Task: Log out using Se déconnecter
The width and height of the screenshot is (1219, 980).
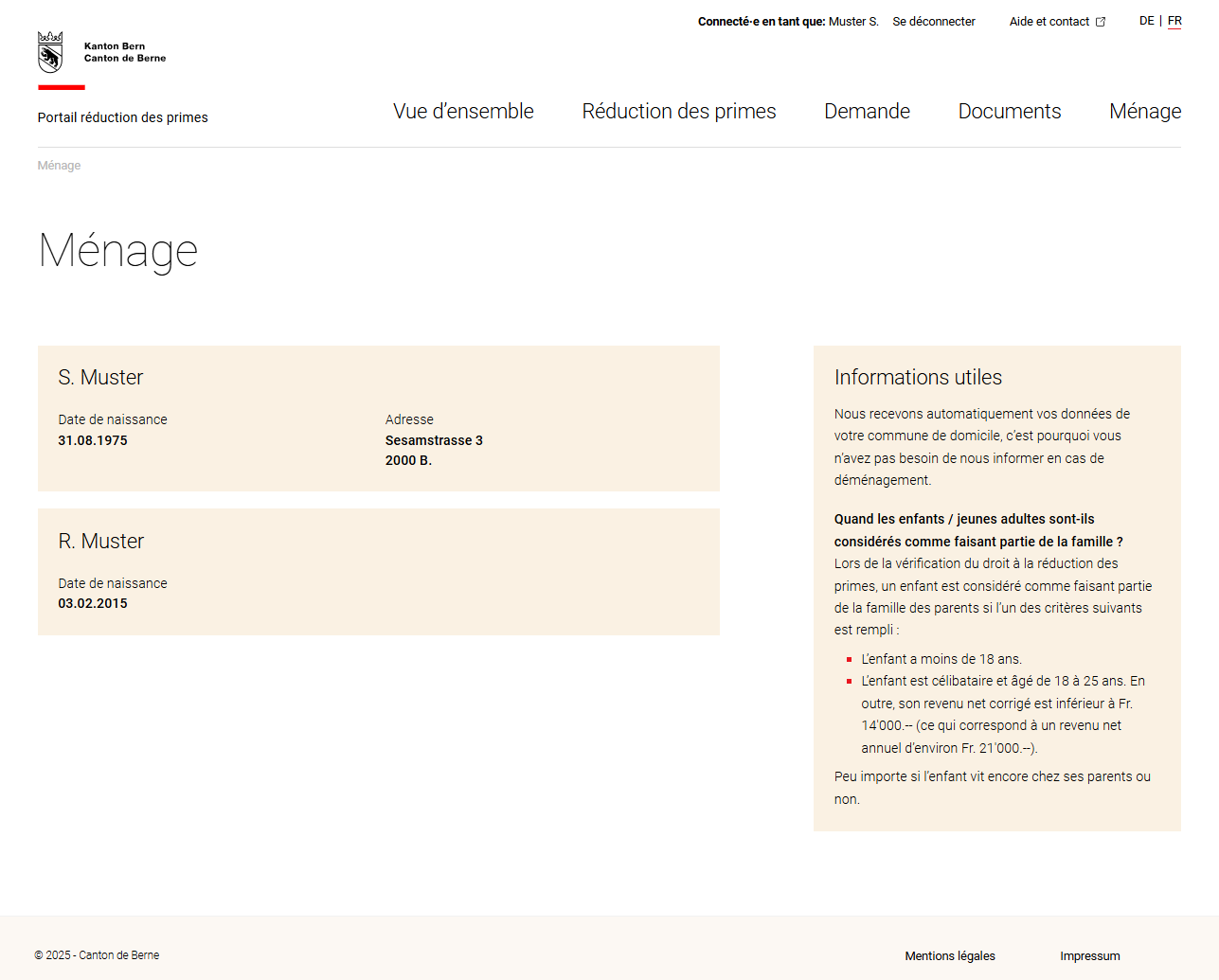Action: click(933, 22)
